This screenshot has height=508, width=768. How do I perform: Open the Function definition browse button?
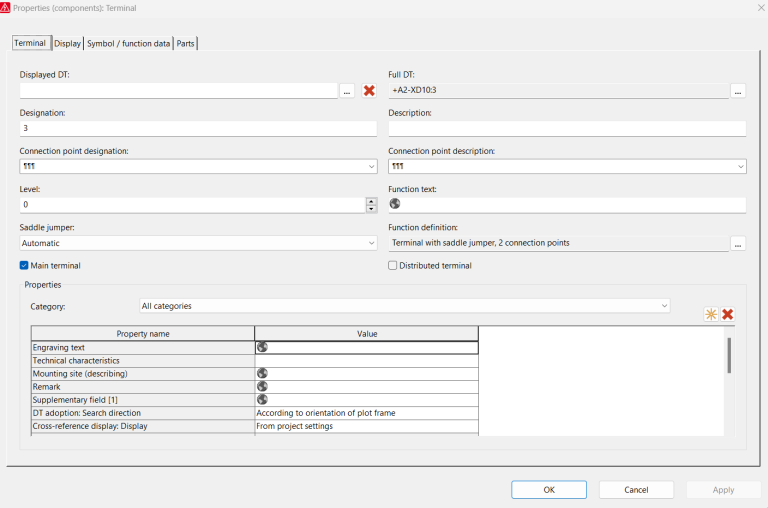click(738, 243)
